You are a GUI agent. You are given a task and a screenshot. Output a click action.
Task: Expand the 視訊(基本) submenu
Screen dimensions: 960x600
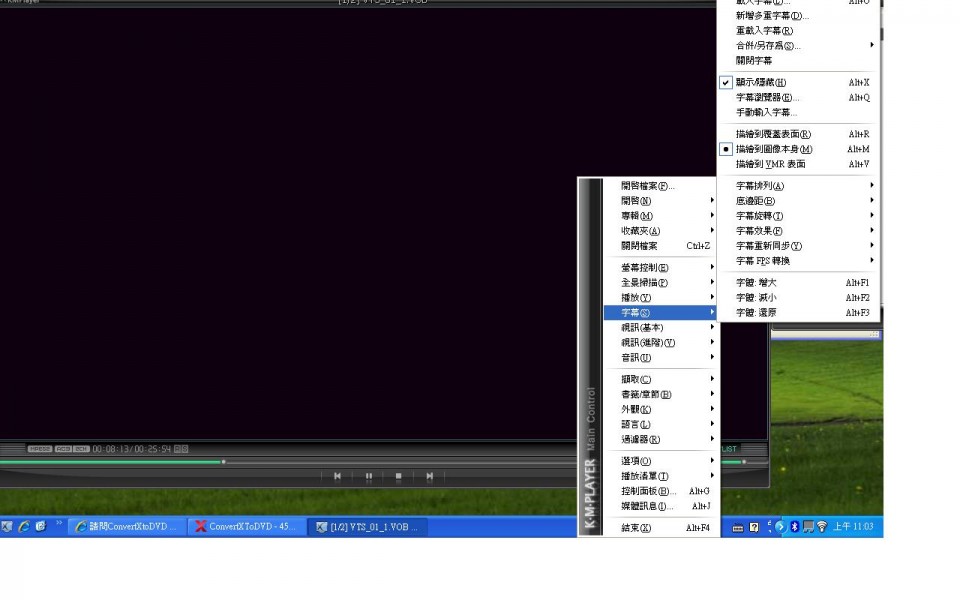click(642, 328)
